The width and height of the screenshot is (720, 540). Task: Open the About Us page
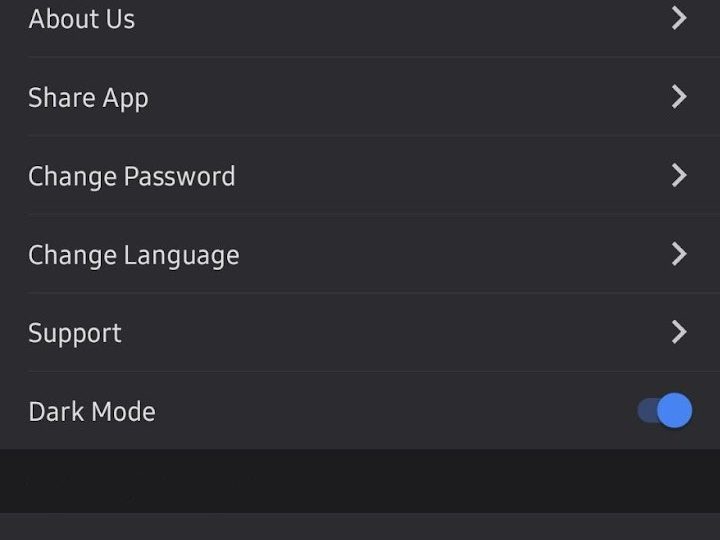tap(360, 20)
